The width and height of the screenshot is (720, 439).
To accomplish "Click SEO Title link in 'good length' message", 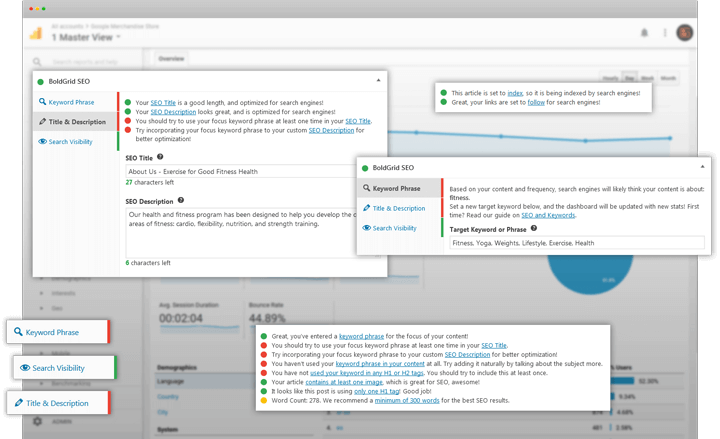I will click(163, 102).
